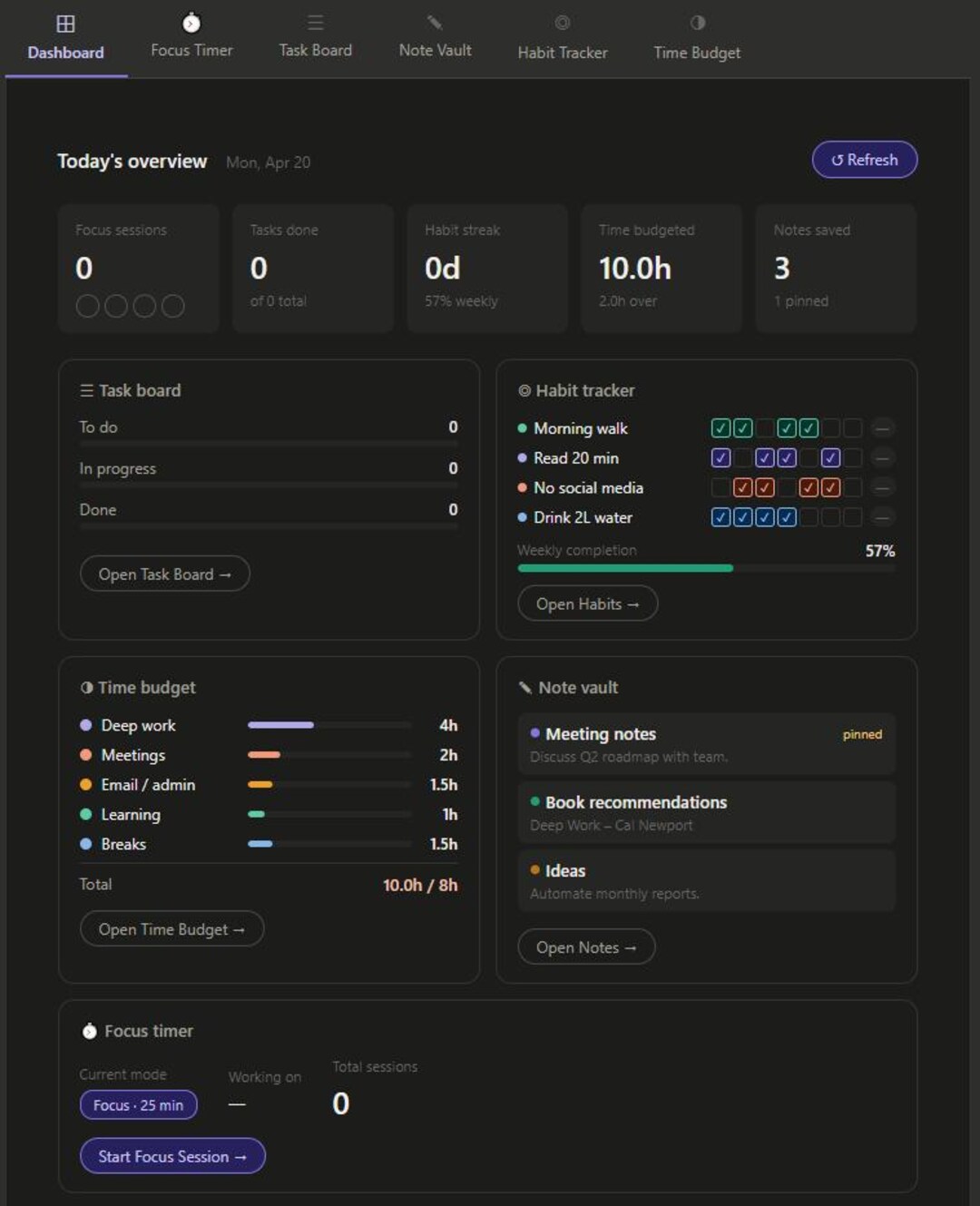Click the target icon beside the Habit tracker heading
Viewport: 980px width, 1206px height.
(524, 391)
